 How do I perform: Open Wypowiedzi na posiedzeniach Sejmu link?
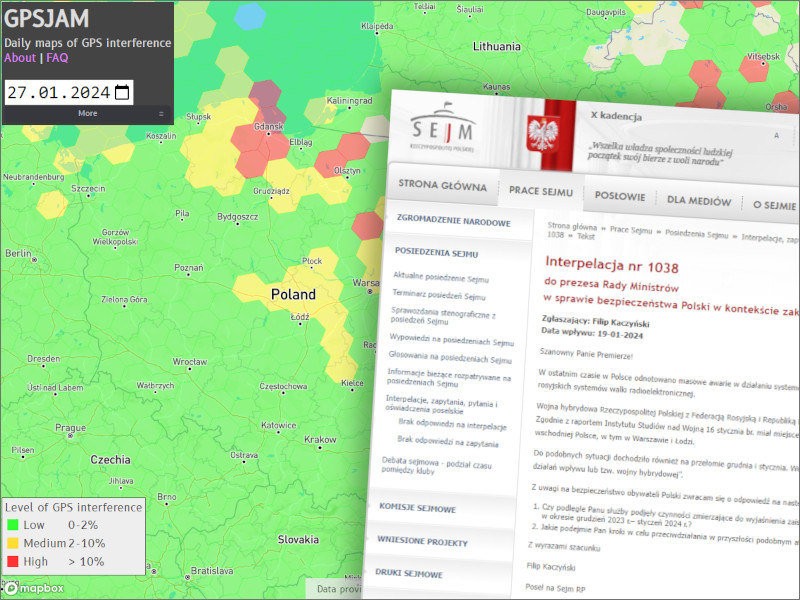452,340
